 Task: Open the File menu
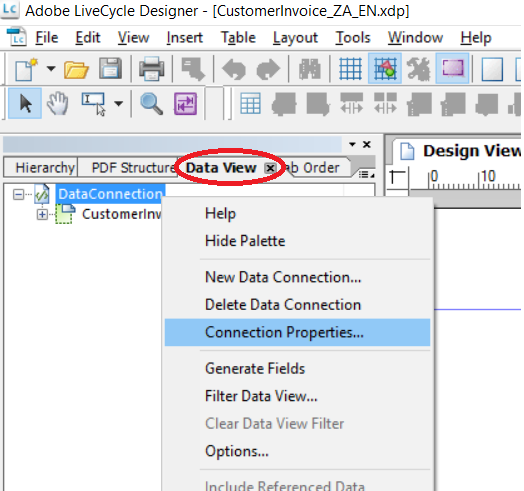coord(47,37)
